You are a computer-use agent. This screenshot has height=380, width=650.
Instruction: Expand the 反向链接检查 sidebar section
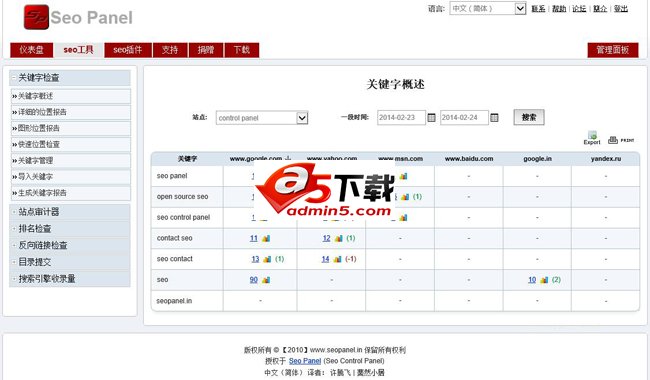click(x=70, y=245)
